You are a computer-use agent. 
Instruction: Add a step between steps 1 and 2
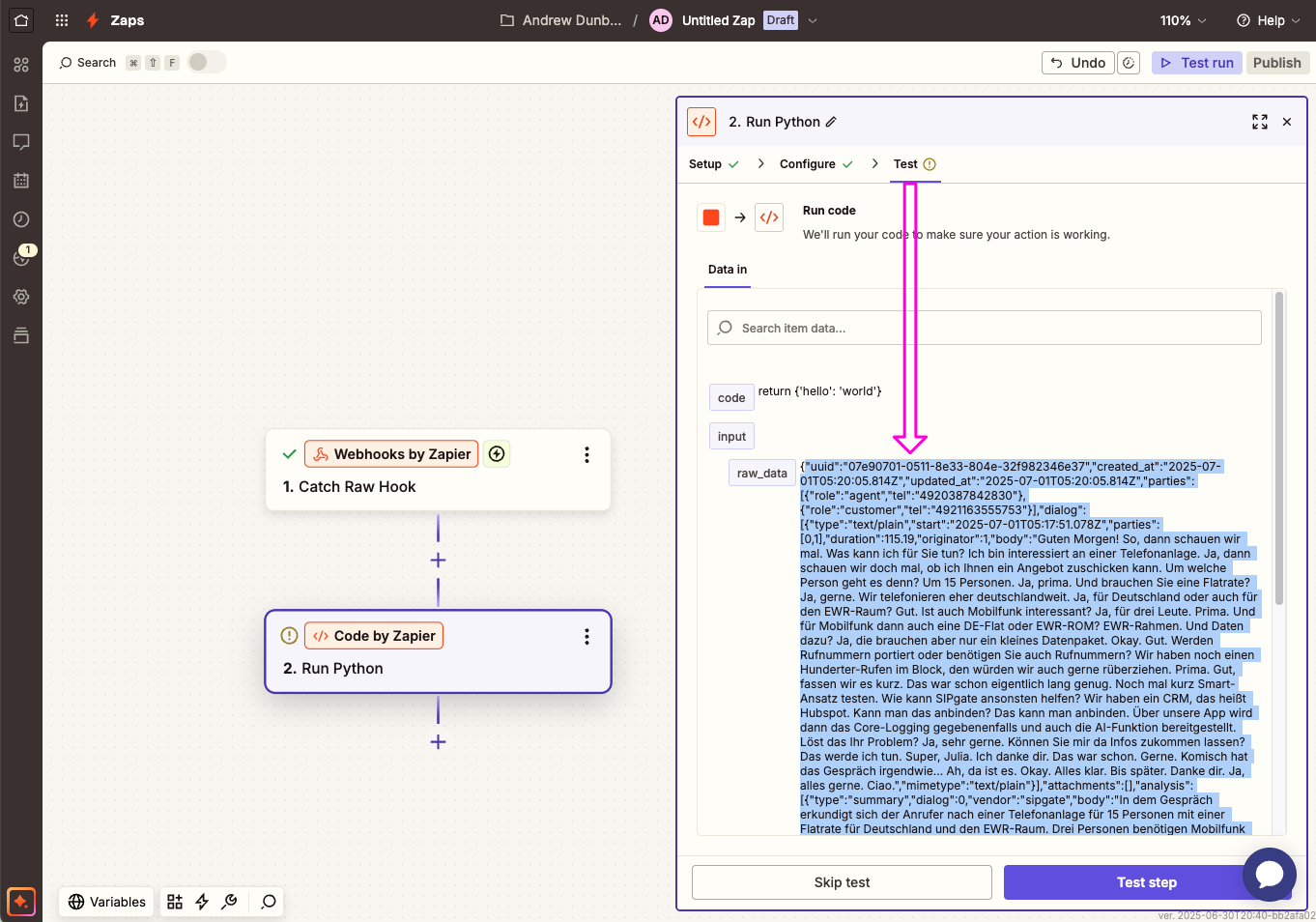click(x=438, y=561)
